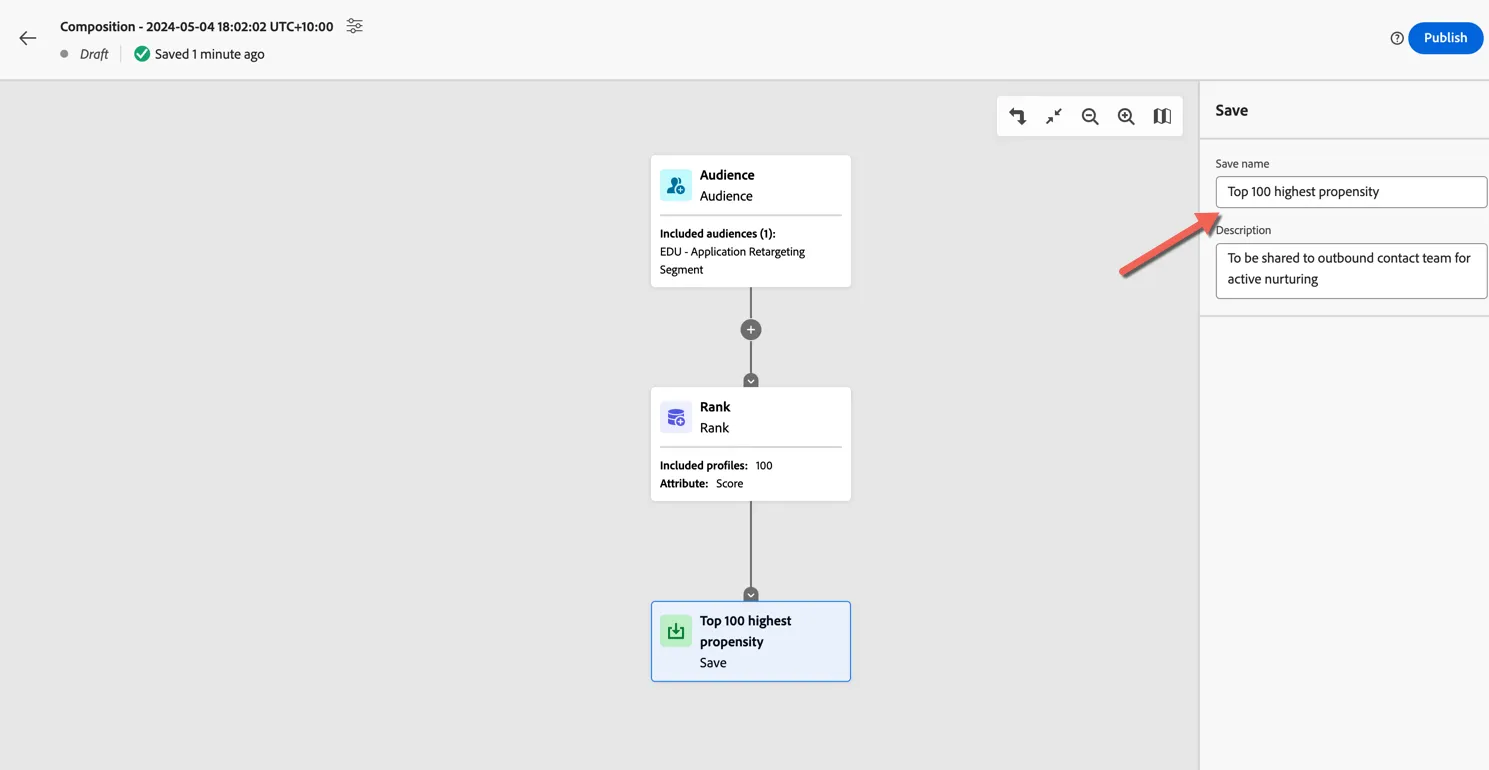
Task: Toggle the canvas map view icon
Action: (1162, 116)
